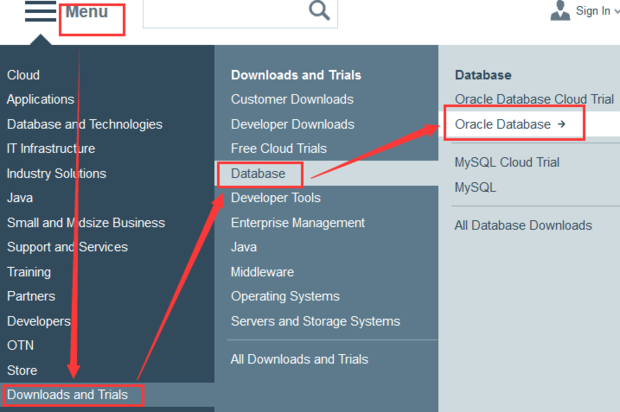Open Downloads and Trials in main menu
The height and width of the screenshot is (412, 620).
click(x=67, y=395)
